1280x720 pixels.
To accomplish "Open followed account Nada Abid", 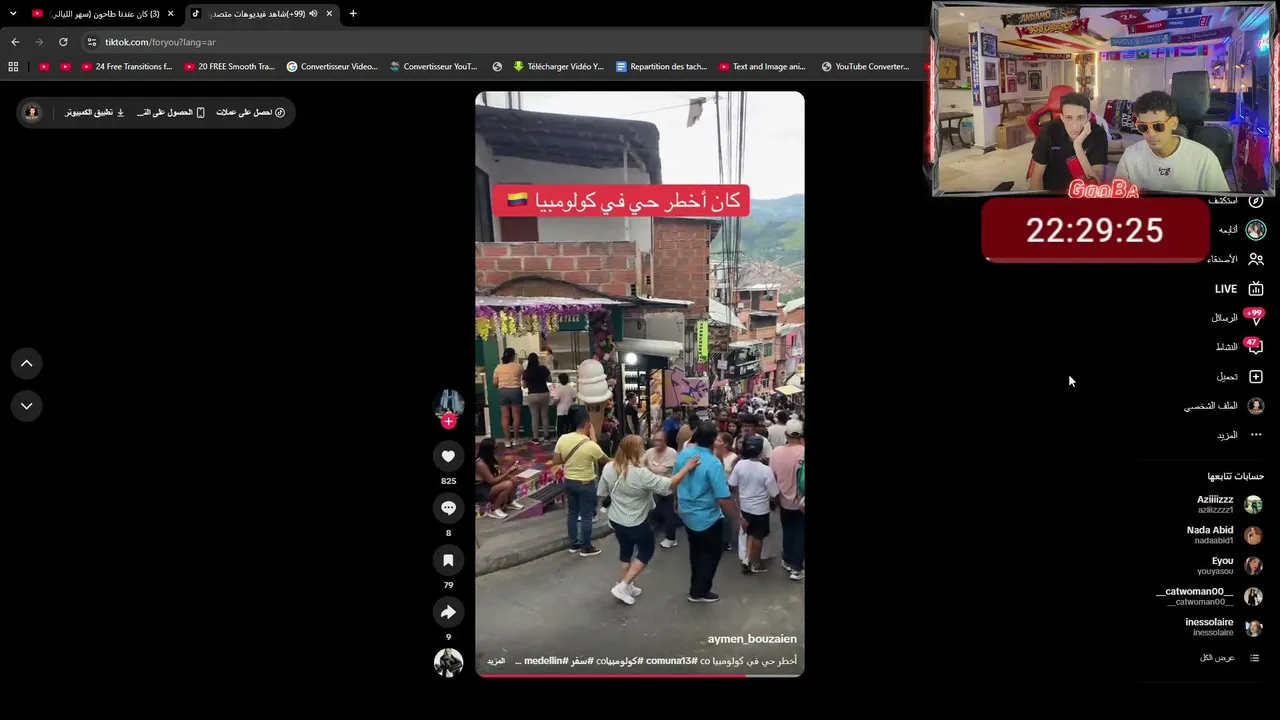I will tap(1224, 535).
